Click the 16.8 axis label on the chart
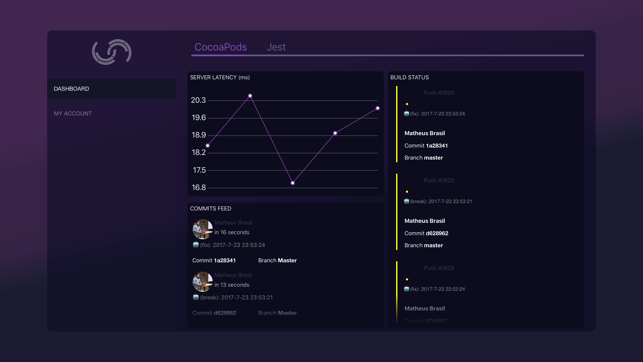The image size is (643, 362). point(199,187)
